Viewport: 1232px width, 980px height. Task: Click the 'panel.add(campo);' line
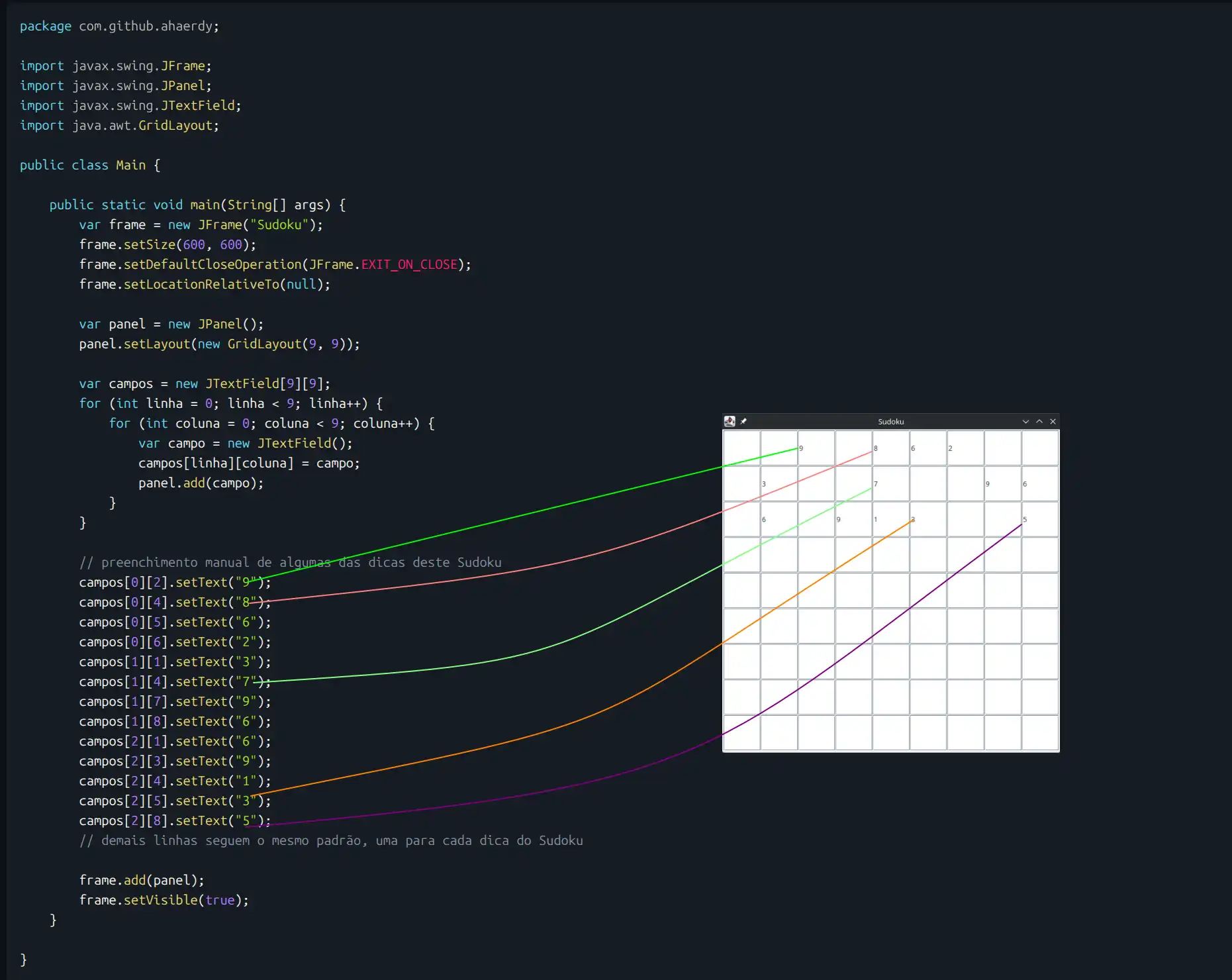(x=201, y=483)
